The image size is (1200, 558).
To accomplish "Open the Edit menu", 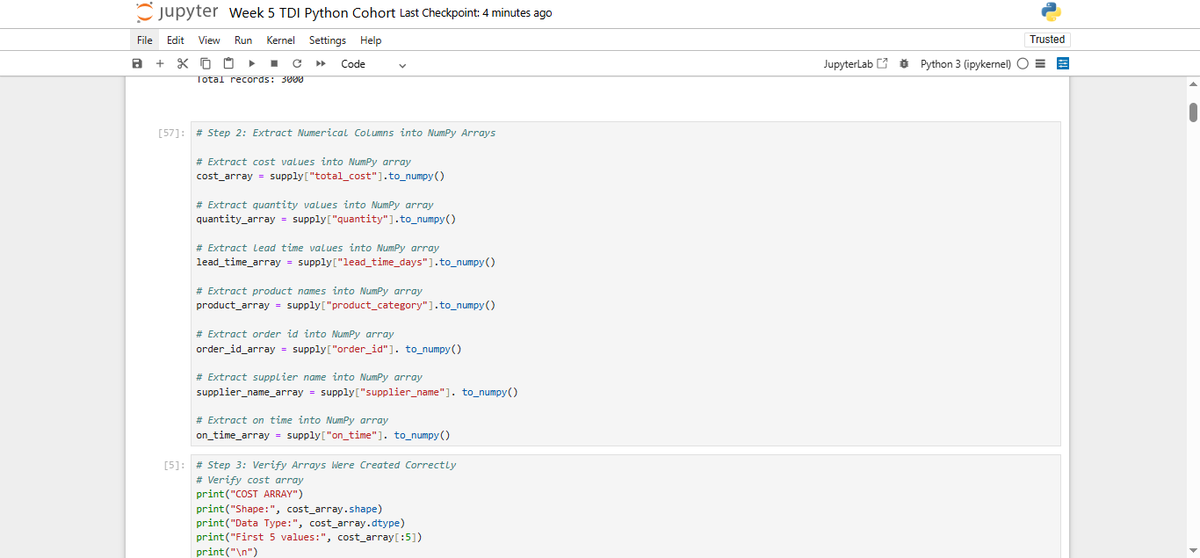I will pos(175,40).
